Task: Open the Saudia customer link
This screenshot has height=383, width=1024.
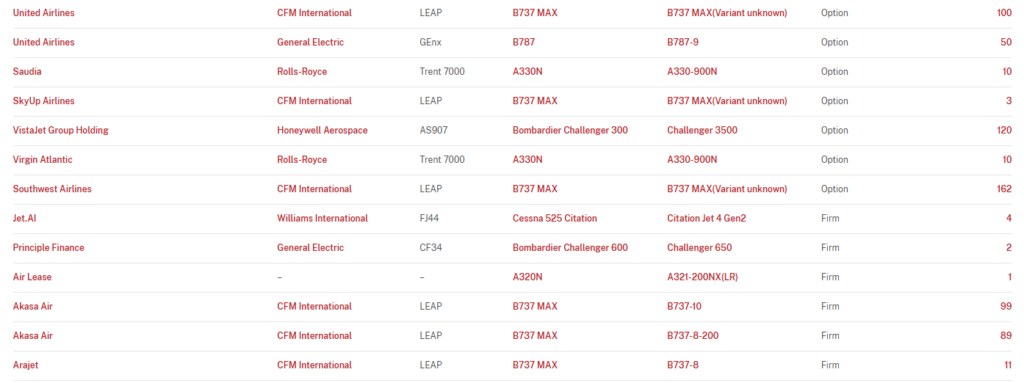Action: tap(27, 71)
